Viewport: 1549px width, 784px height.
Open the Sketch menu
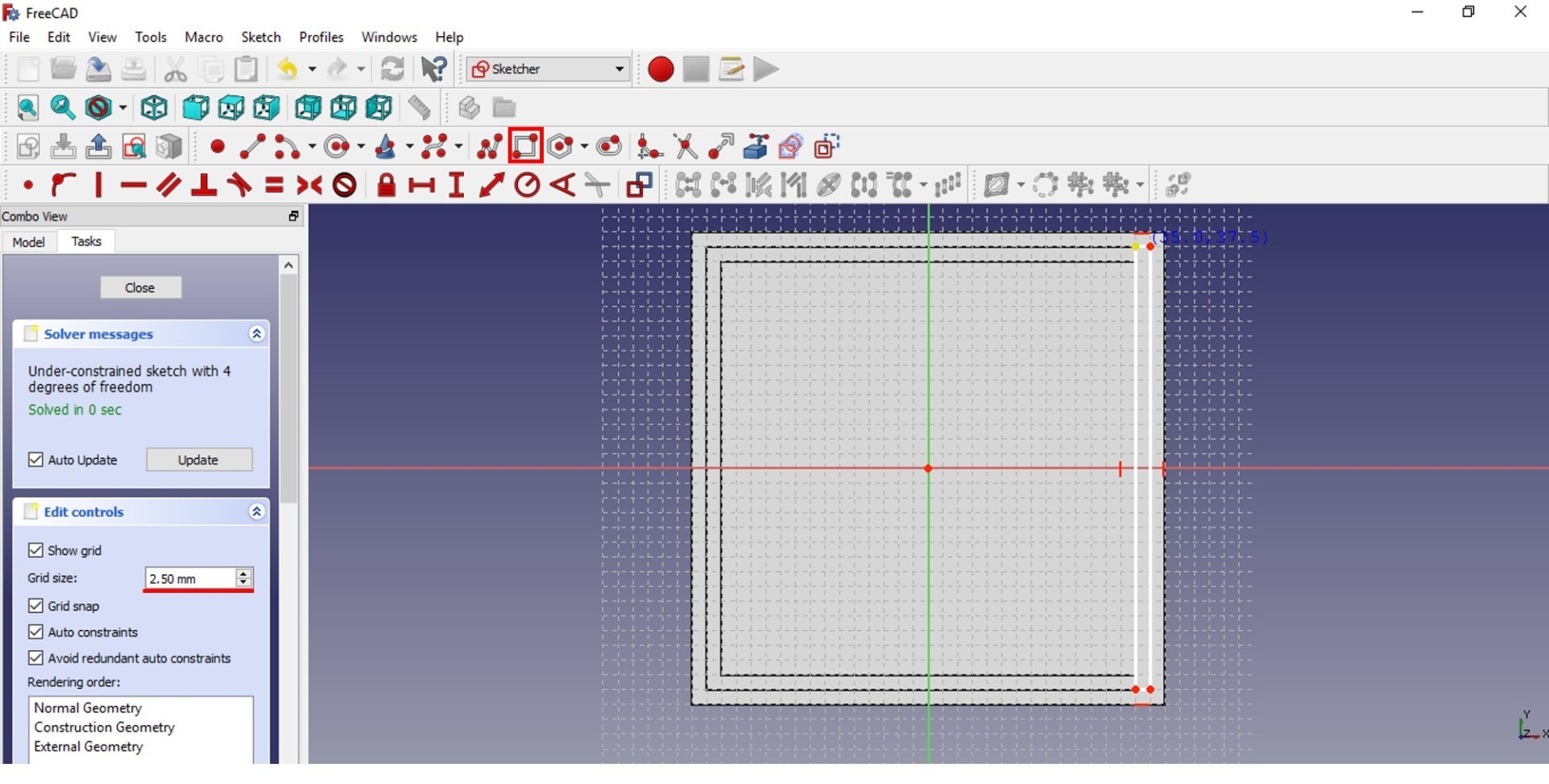[x=261, y=36]
